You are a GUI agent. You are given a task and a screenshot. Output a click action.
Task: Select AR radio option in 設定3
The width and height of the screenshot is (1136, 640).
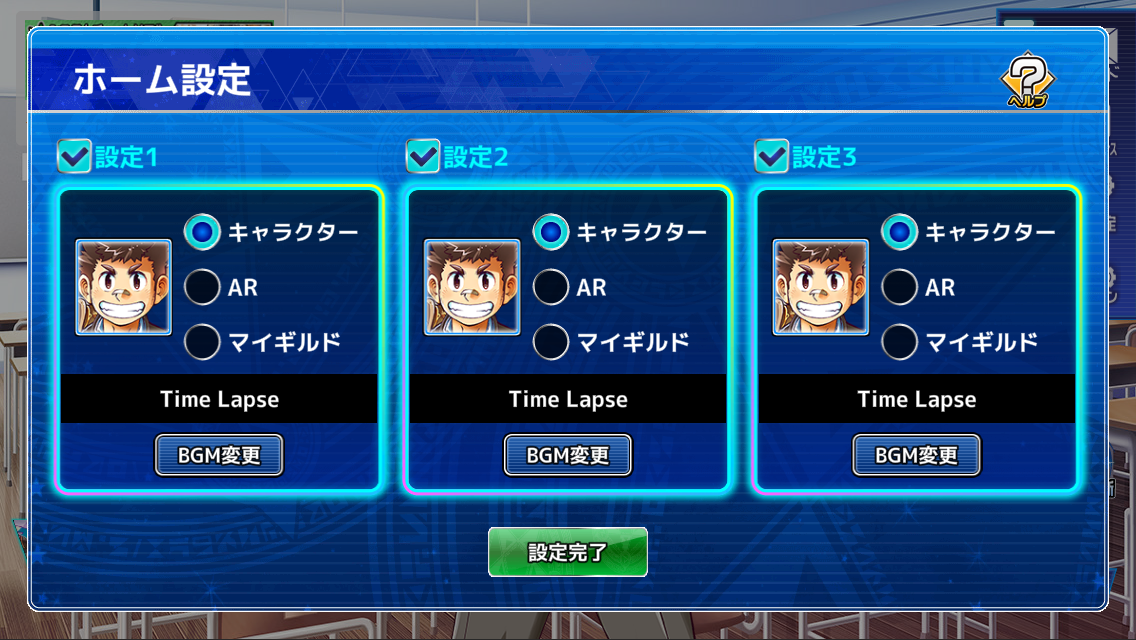click(x=899, y=287)
